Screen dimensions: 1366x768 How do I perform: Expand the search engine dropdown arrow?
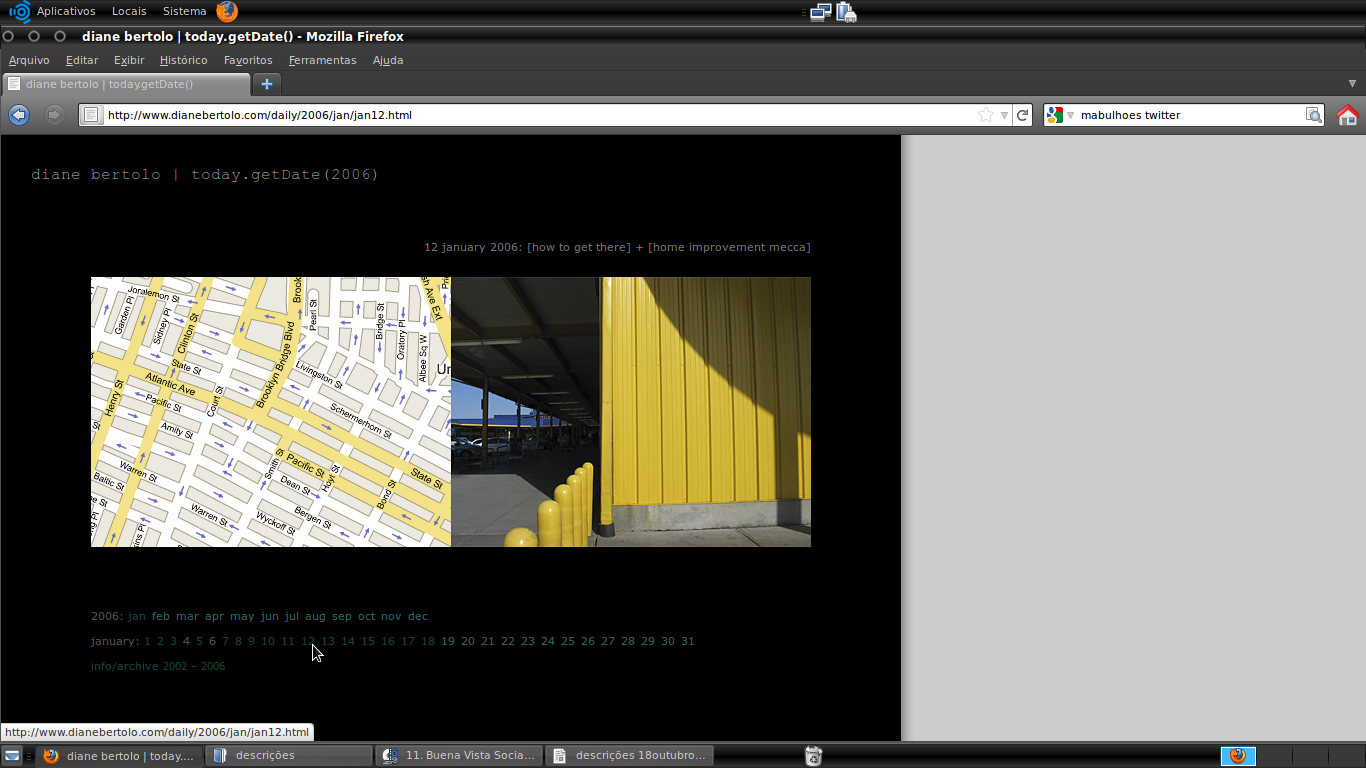1069,115
